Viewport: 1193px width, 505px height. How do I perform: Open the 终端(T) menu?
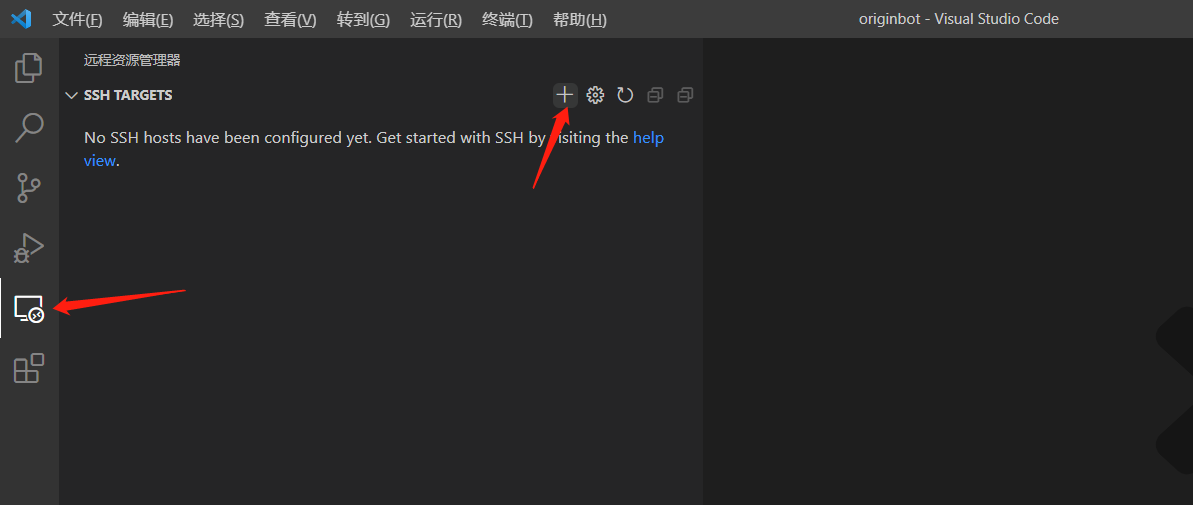click(x=507, y=20)
